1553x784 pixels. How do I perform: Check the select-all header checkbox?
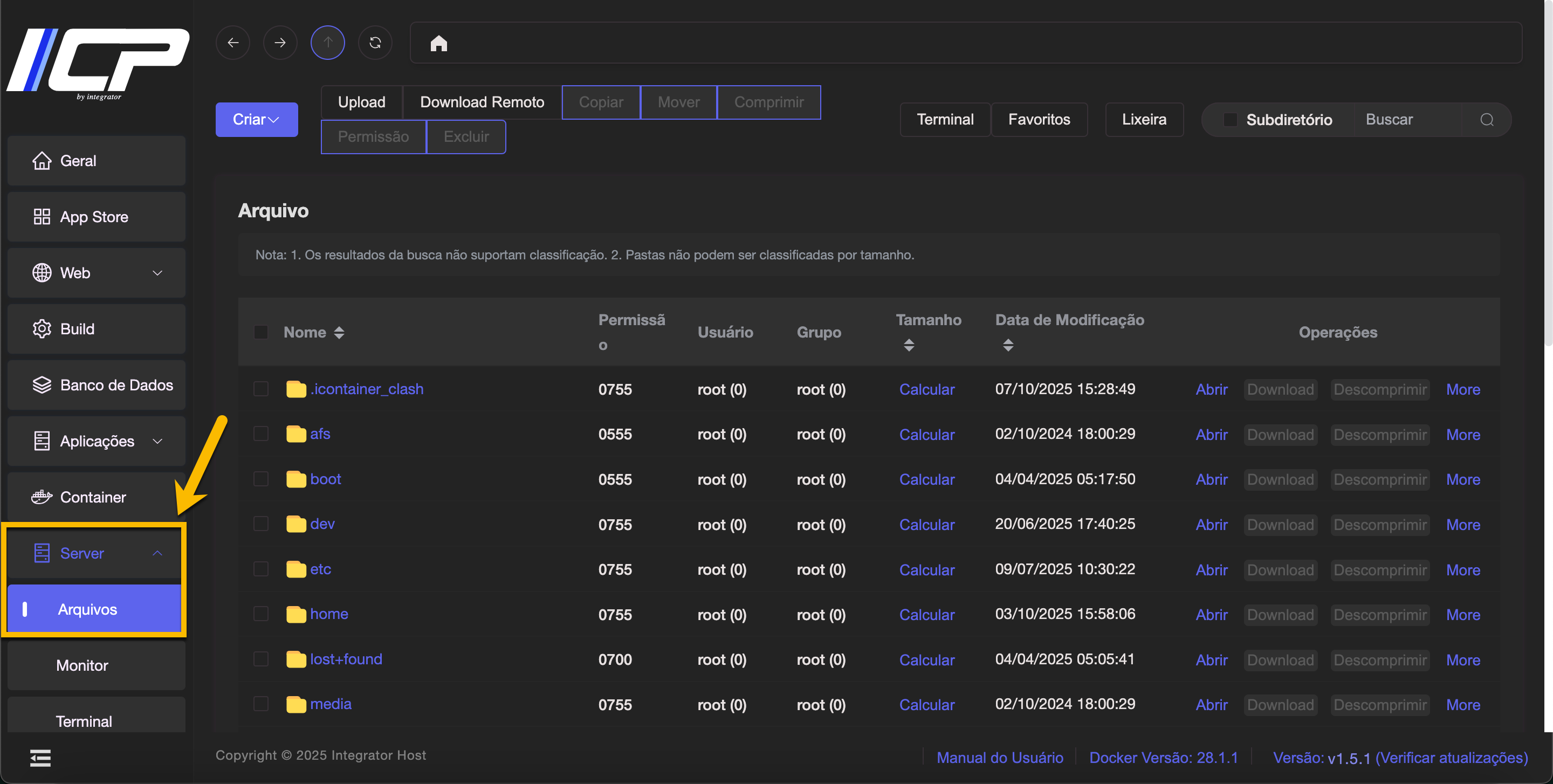tap(260, 332)
